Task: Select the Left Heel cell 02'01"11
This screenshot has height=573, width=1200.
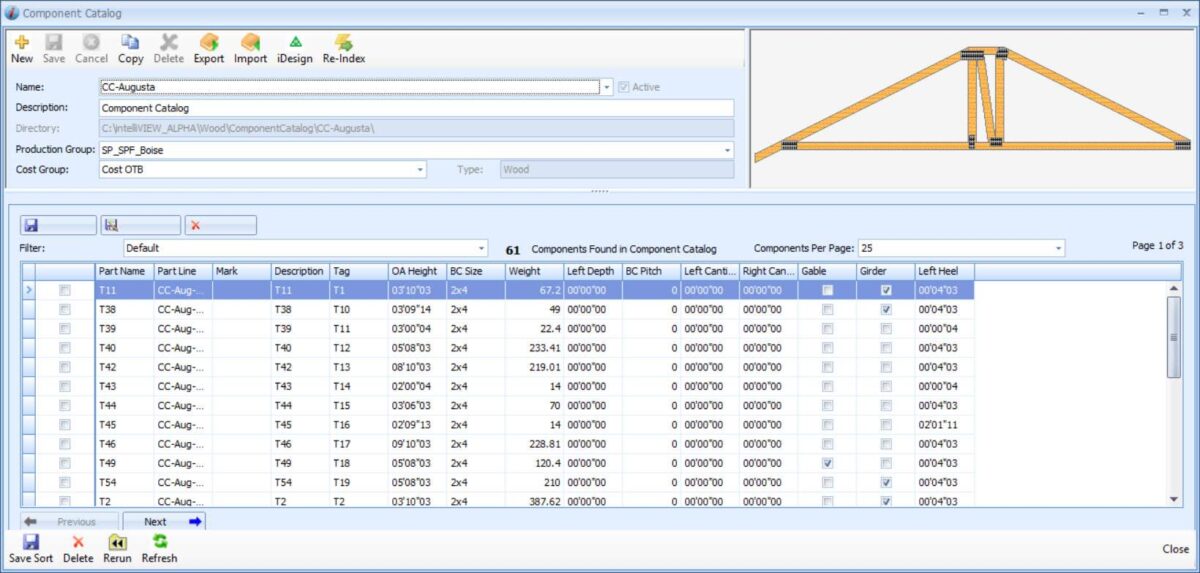Action: [944, 425]
